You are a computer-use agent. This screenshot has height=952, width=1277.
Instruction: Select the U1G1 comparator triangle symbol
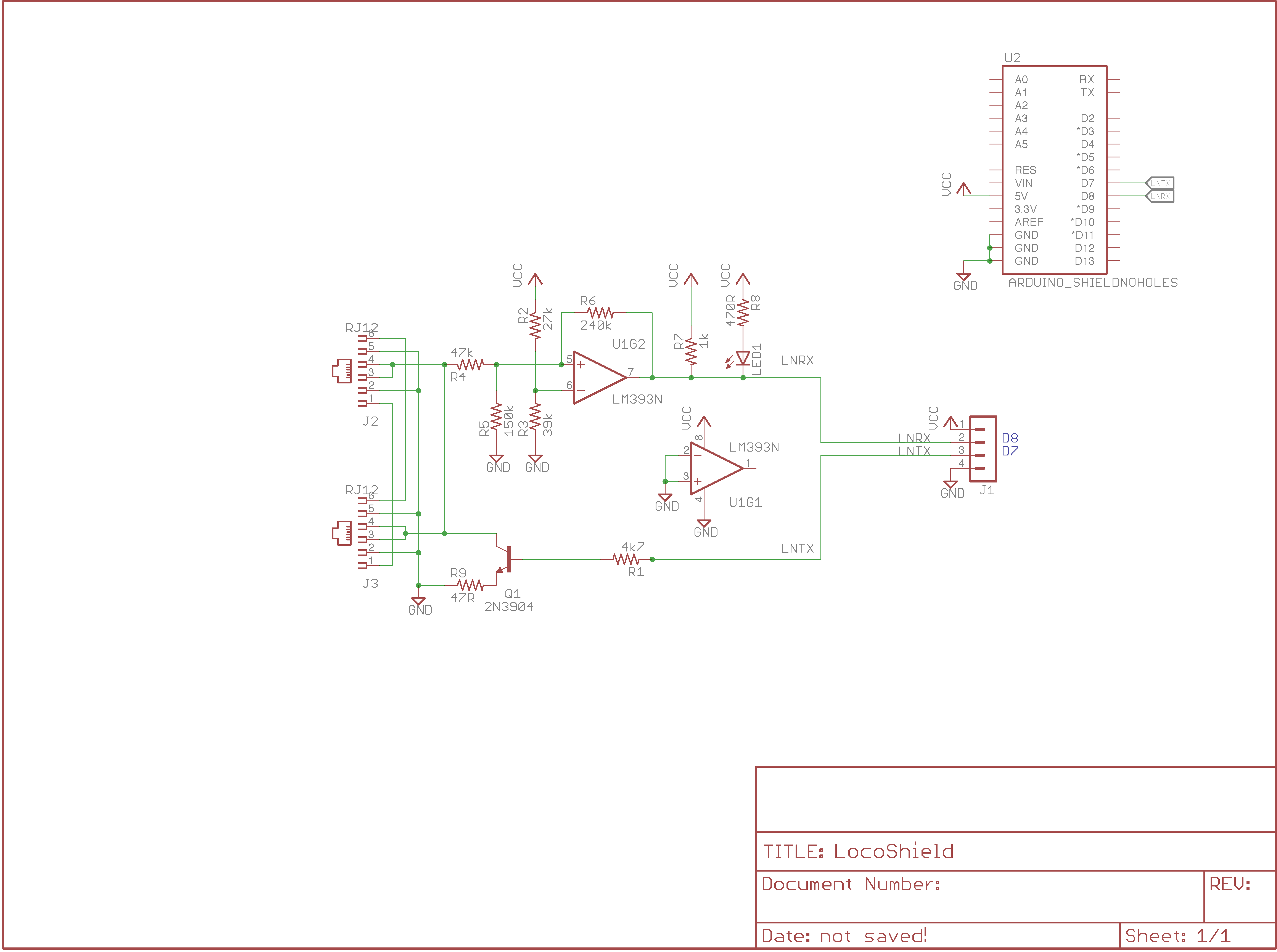(x=717, y=468)
